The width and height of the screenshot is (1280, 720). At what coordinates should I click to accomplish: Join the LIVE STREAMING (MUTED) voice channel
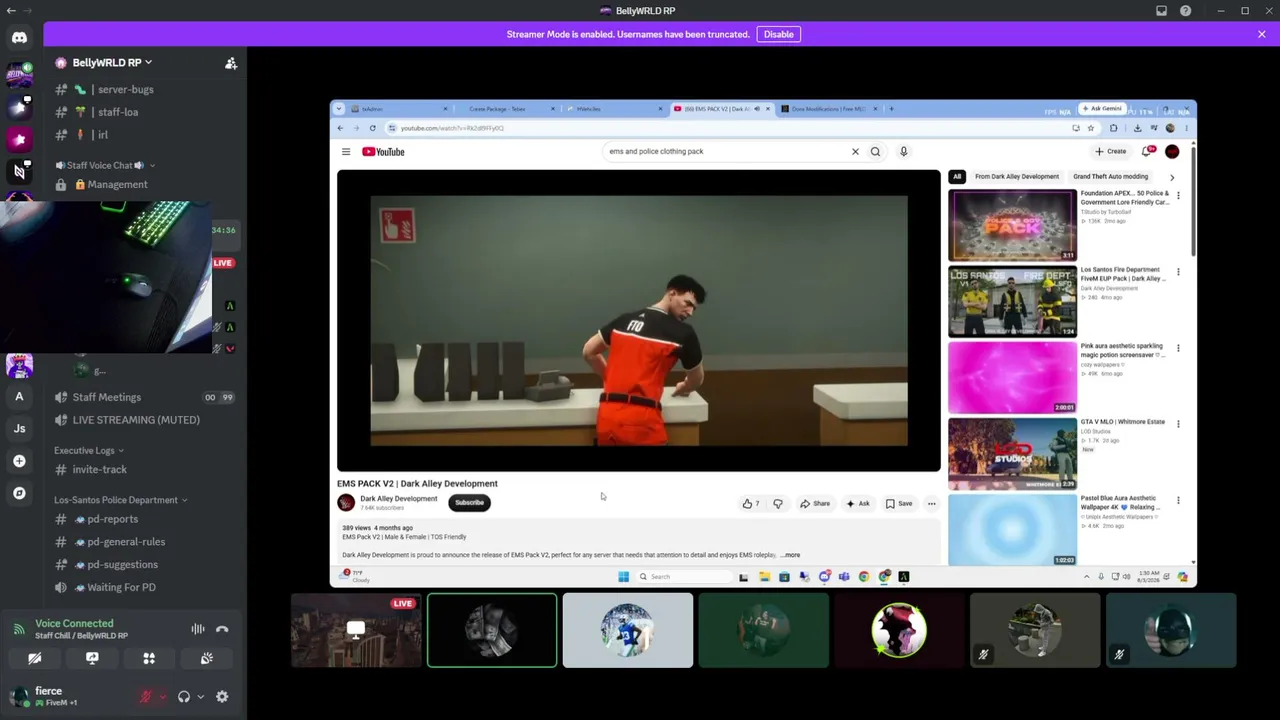point(145,420)
